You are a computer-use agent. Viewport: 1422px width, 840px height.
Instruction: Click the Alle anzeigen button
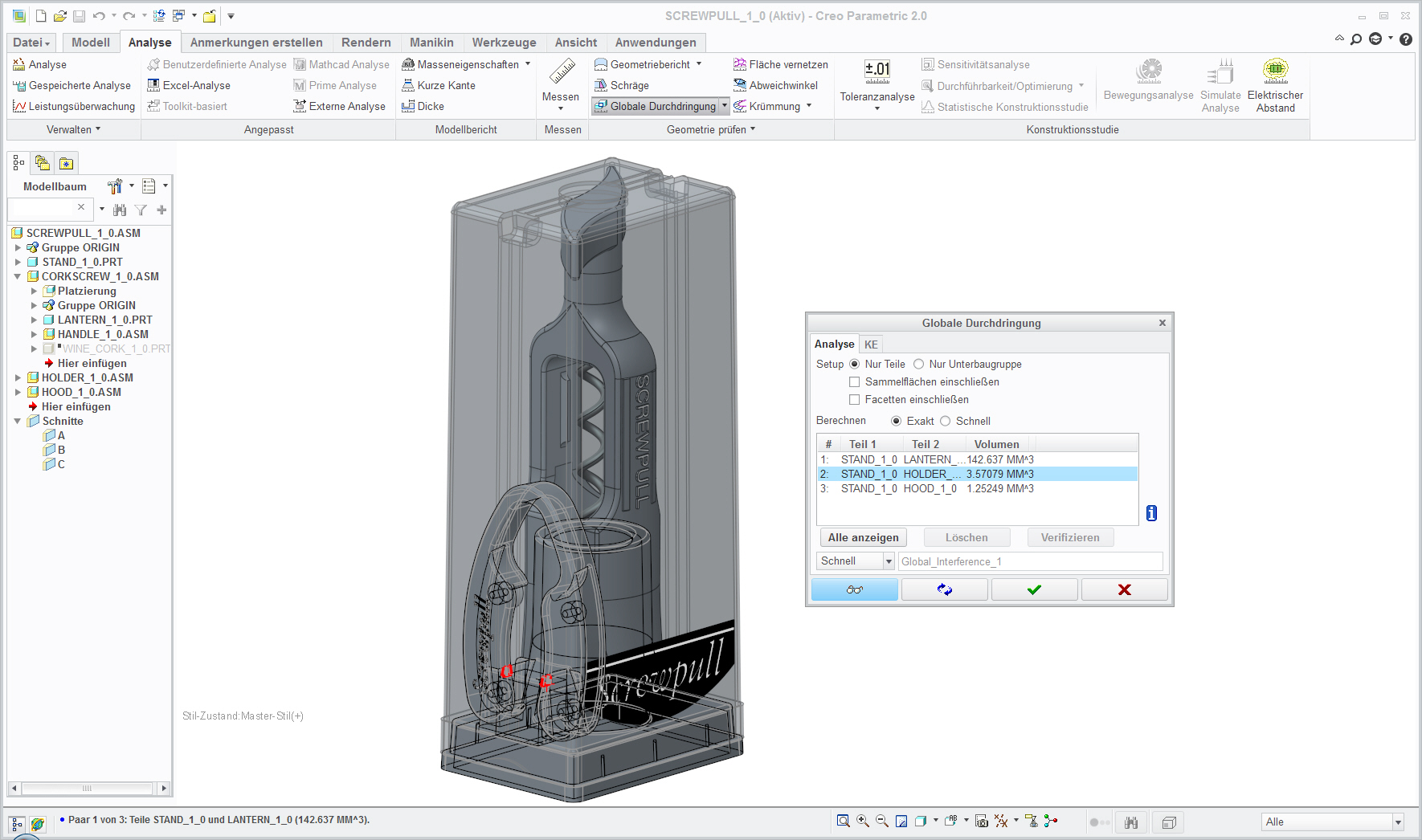click(x=863, y=537)
